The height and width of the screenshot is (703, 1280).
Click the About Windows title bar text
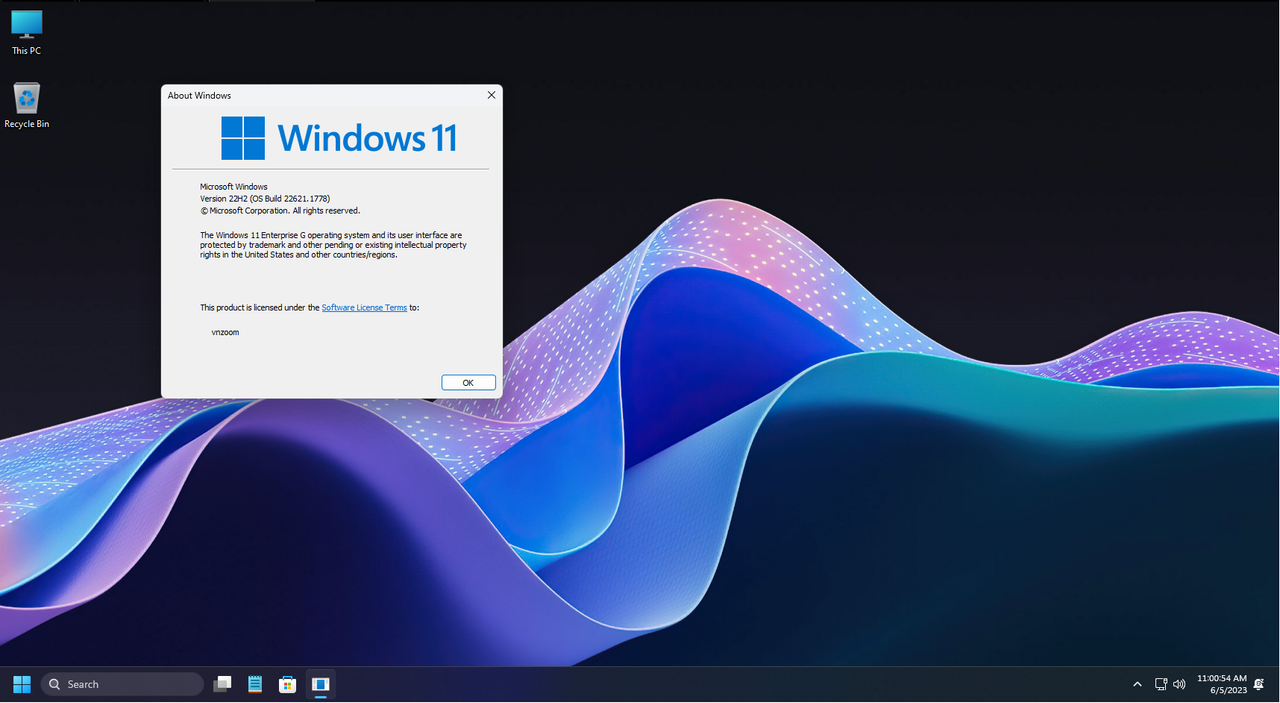click(x=199, y=95)
